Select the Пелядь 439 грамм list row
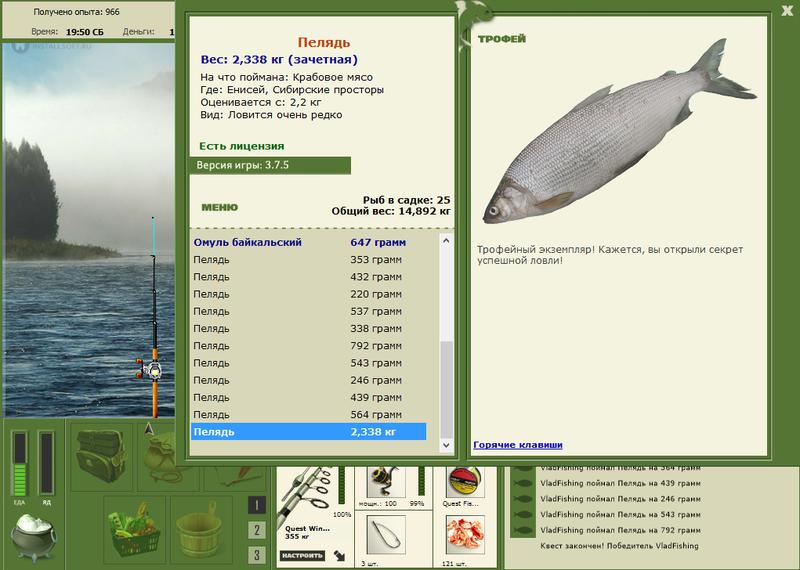This screenshot has width=800, height=570. (x=309, y=398)
